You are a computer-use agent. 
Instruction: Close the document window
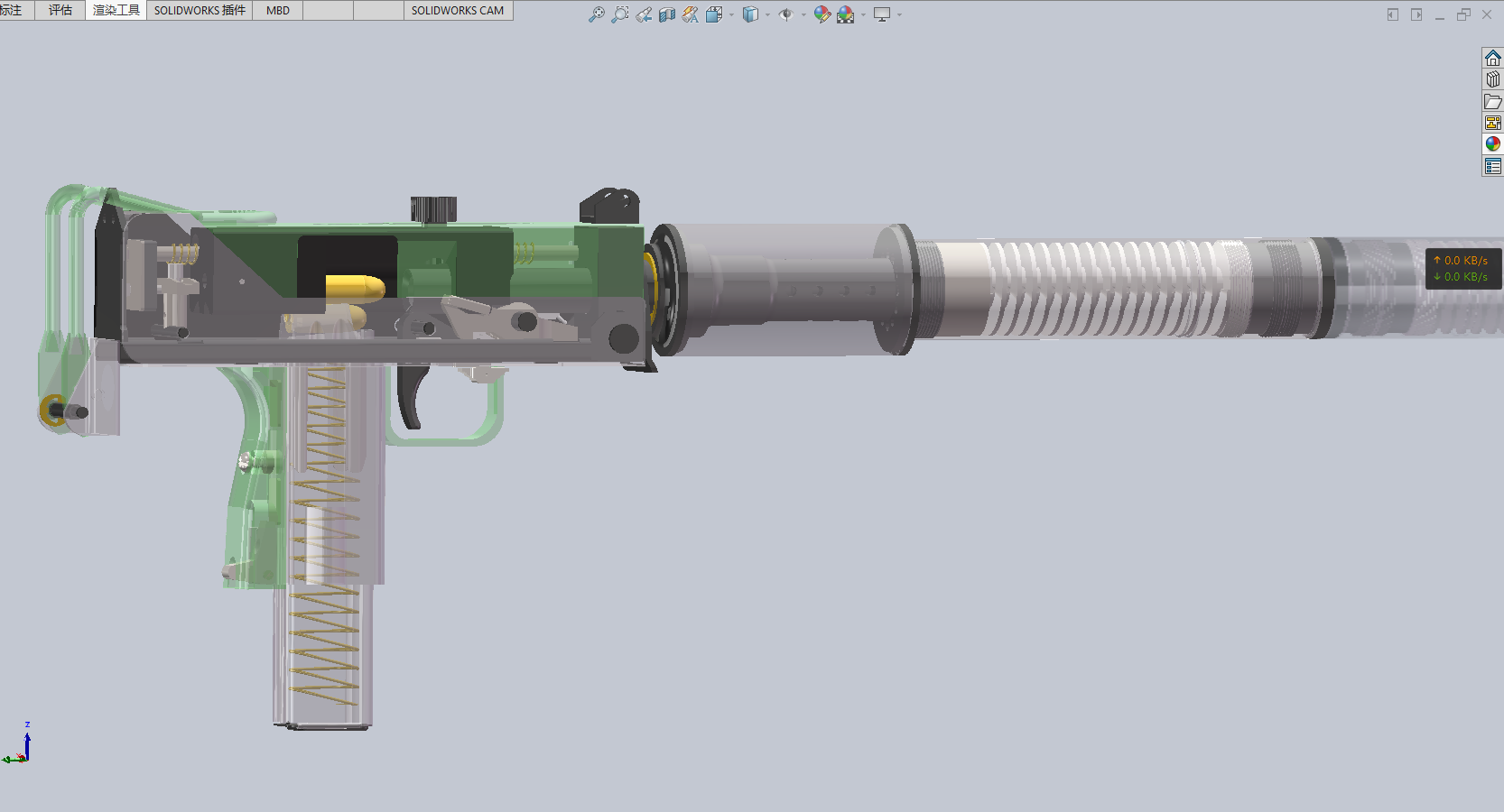point(1487,14)
